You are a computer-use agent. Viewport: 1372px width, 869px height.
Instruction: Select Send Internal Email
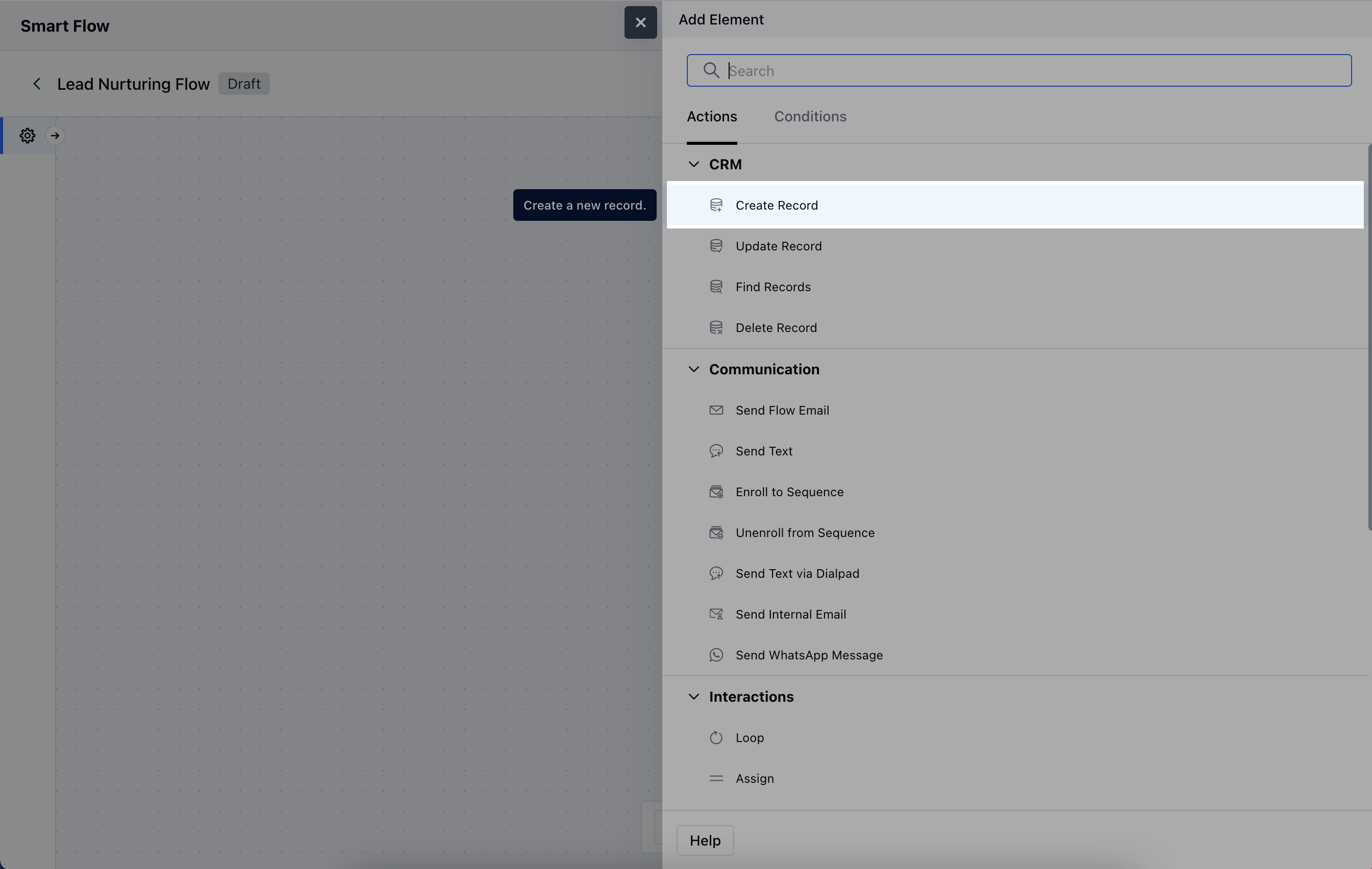point(1015,614)
